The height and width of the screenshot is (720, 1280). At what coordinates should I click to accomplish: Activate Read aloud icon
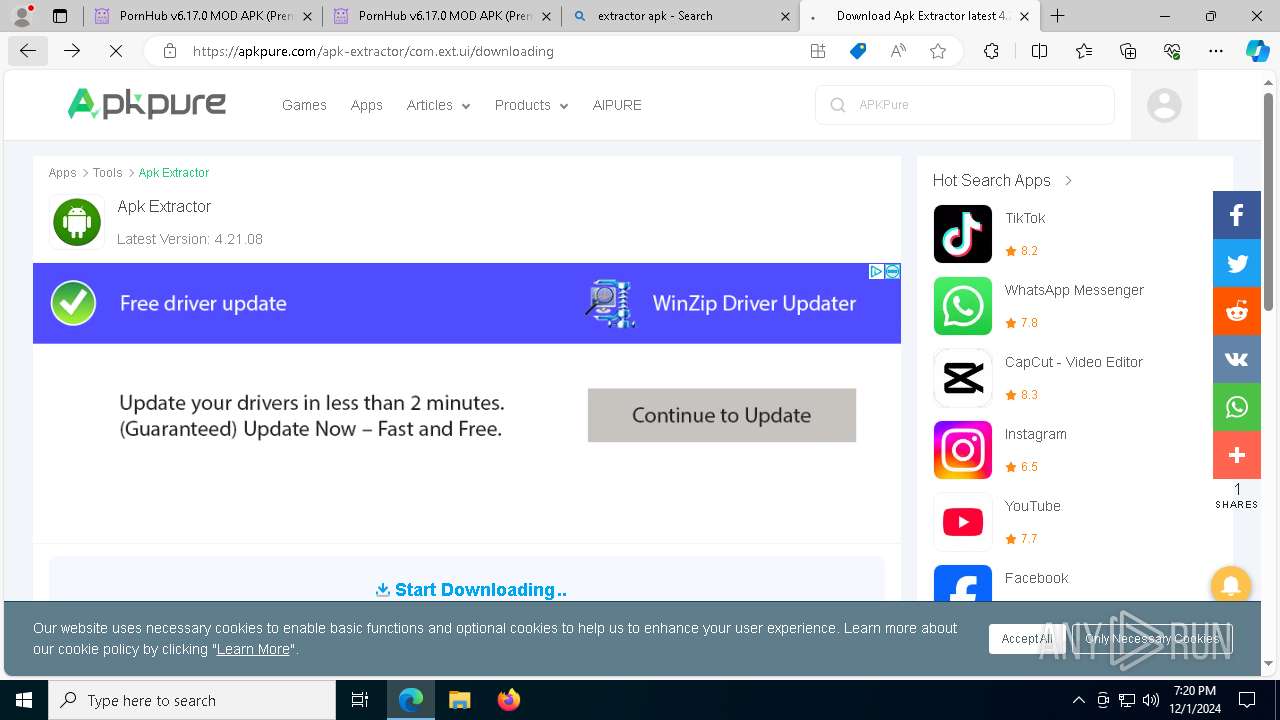click(x=898, y=51)
